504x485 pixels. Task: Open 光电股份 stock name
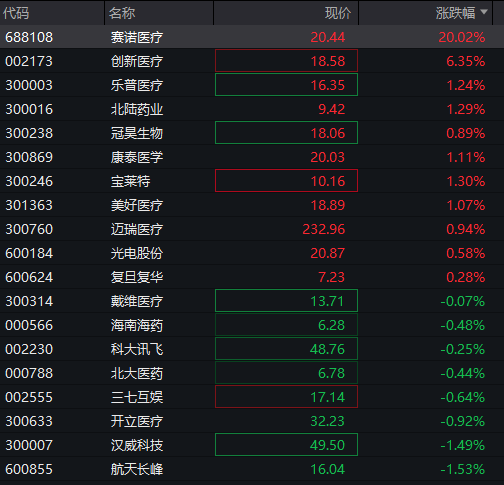[137, 253]
